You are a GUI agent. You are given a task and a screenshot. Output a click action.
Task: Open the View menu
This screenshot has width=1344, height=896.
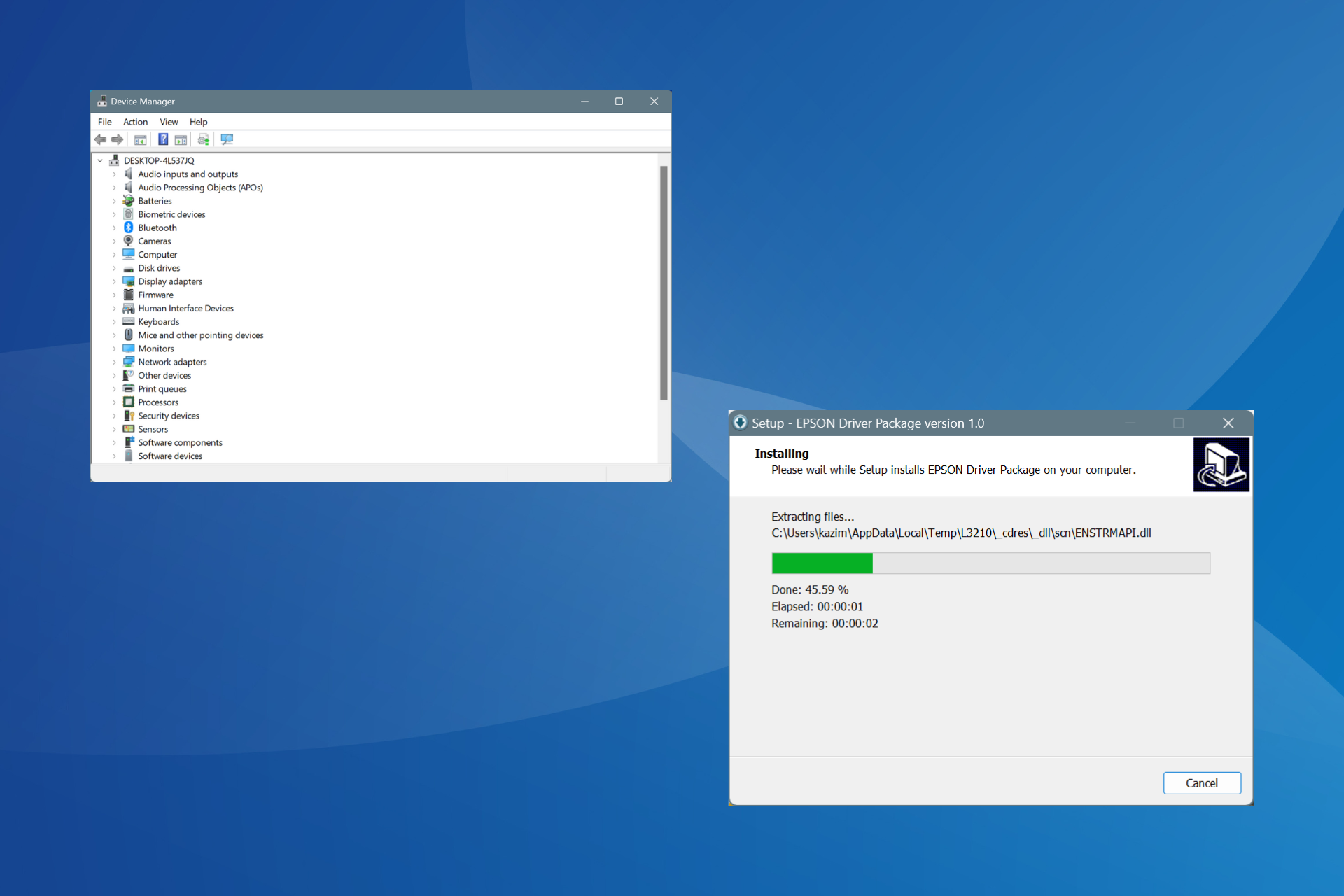[x=169, y=122]
